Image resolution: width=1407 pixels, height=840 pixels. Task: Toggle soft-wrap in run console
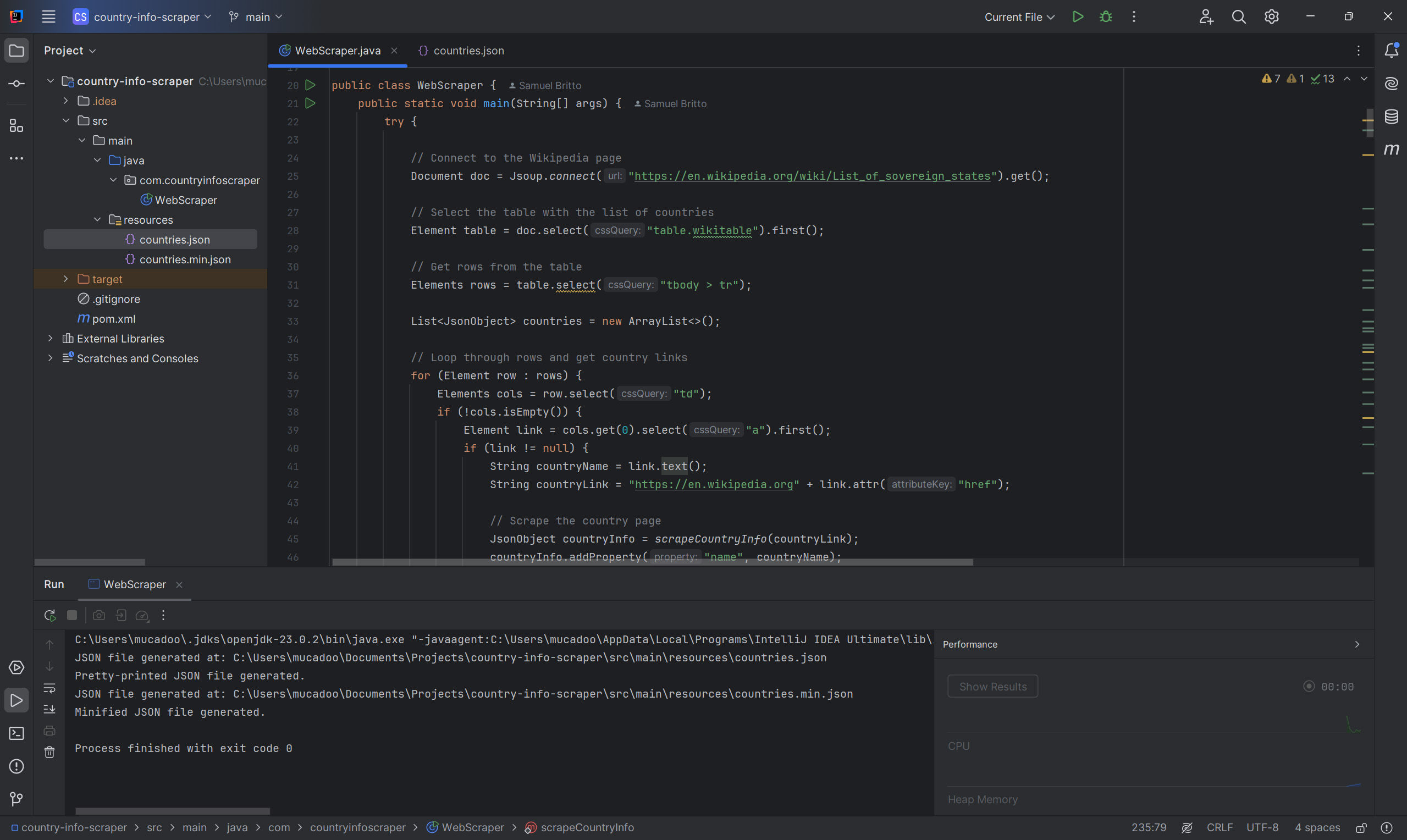[x=50, y=688]
